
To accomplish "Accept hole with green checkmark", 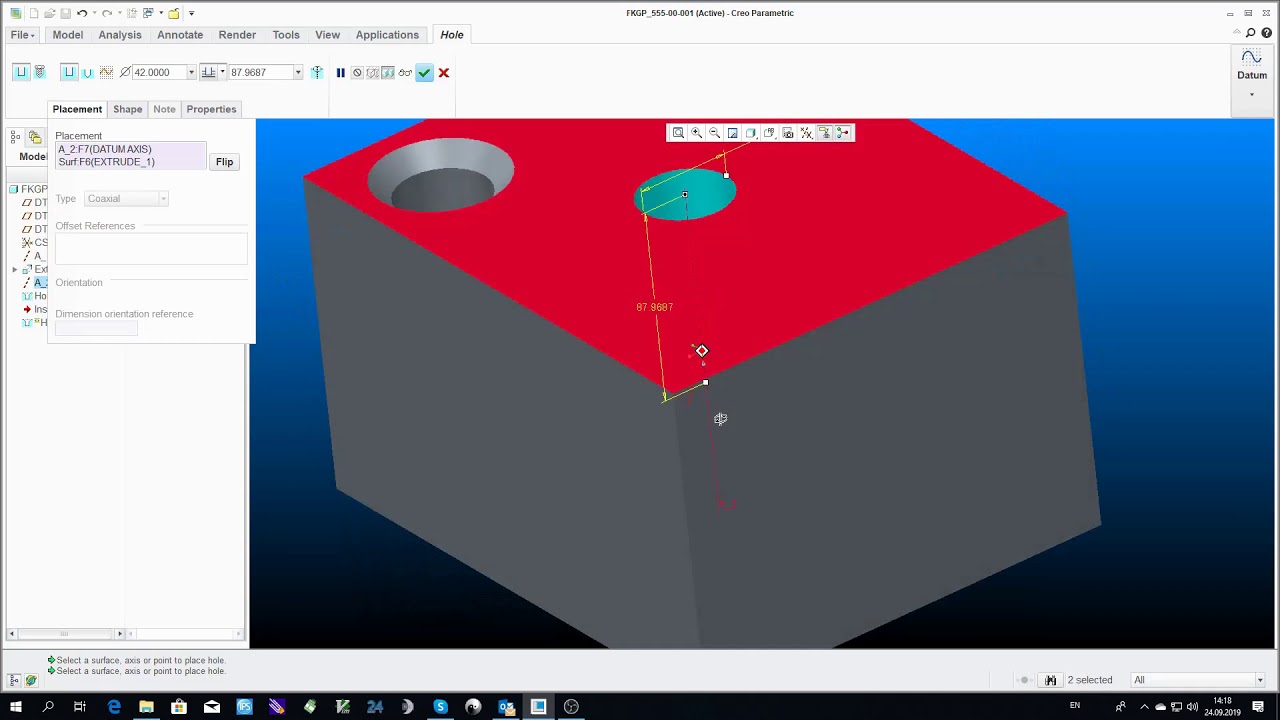I will (425, 72).
